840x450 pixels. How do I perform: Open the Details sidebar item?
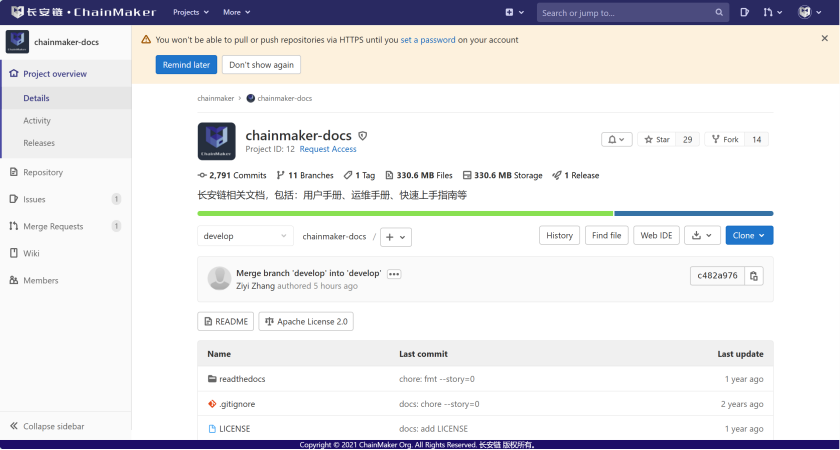click(x=66, y=98)
